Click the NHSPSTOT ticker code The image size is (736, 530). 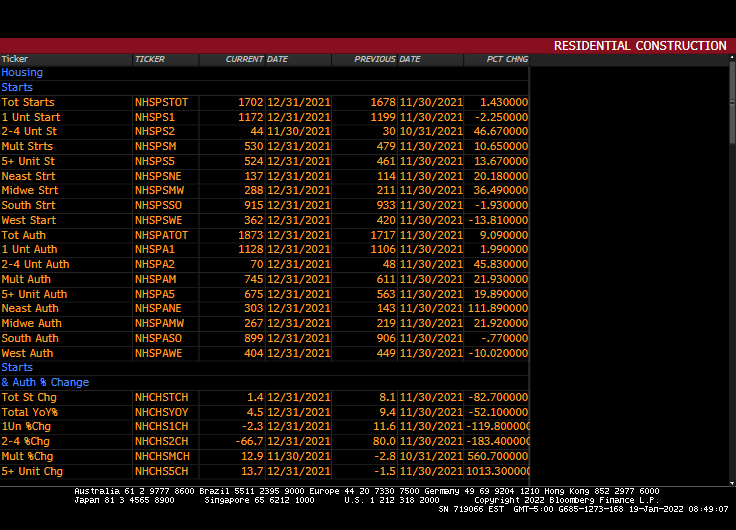click(161, 102)
